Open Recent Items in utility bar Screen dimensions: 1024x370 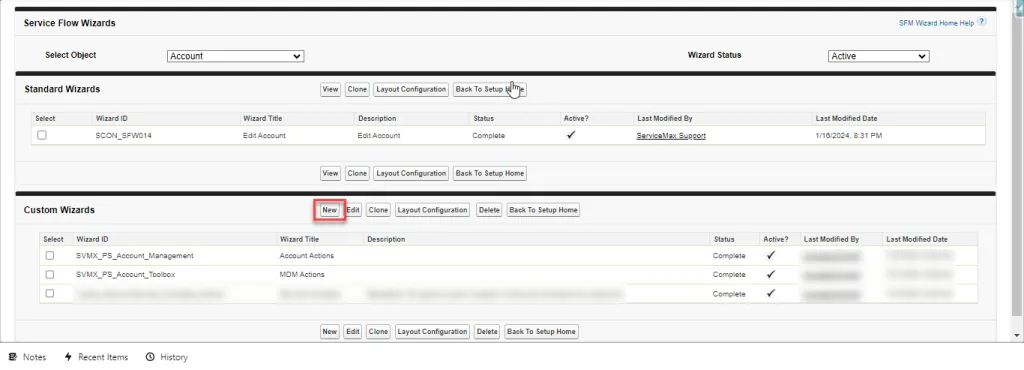click(x=96, y=357)
